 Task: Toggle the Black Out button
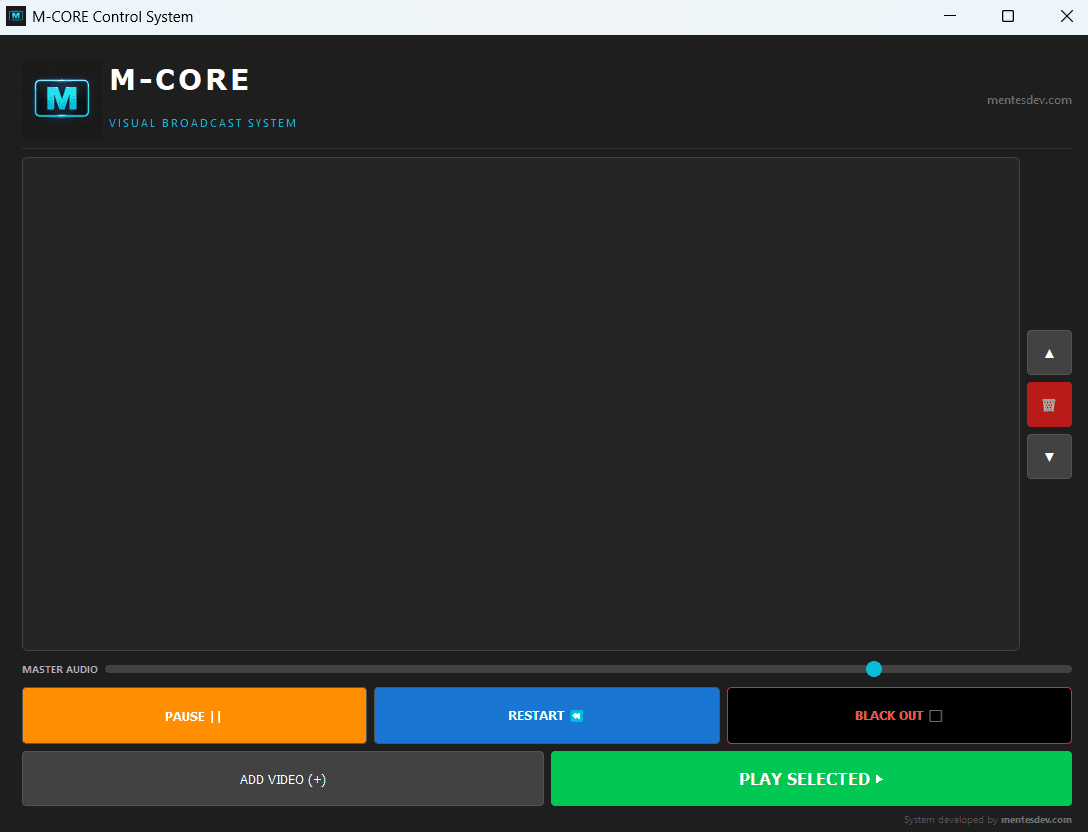click(x=899, y=715)
